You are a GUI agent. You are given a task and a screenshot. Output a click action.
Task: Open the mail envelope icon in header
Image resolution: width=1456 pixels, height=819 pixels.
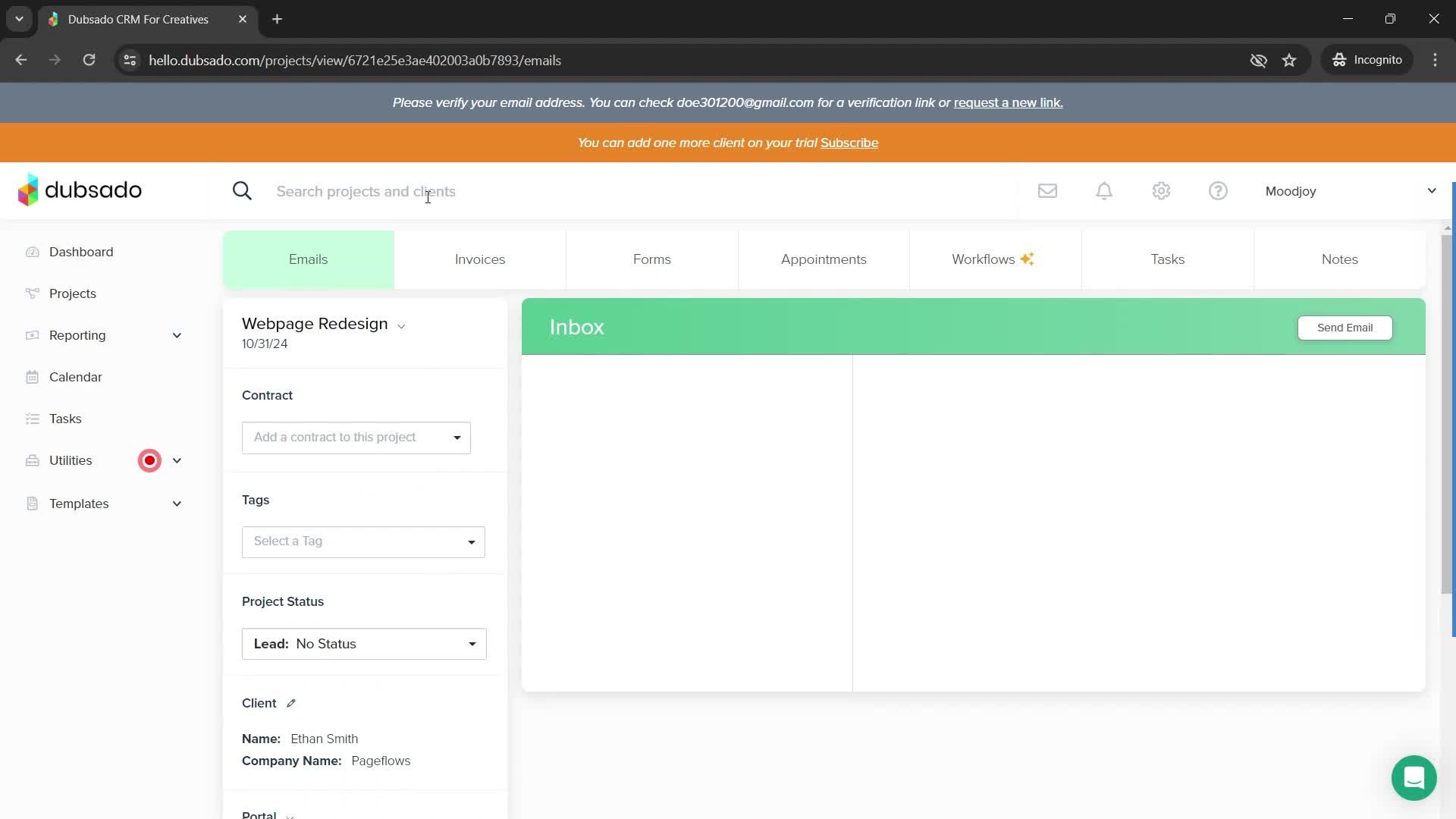click(x=1047, y=191)
